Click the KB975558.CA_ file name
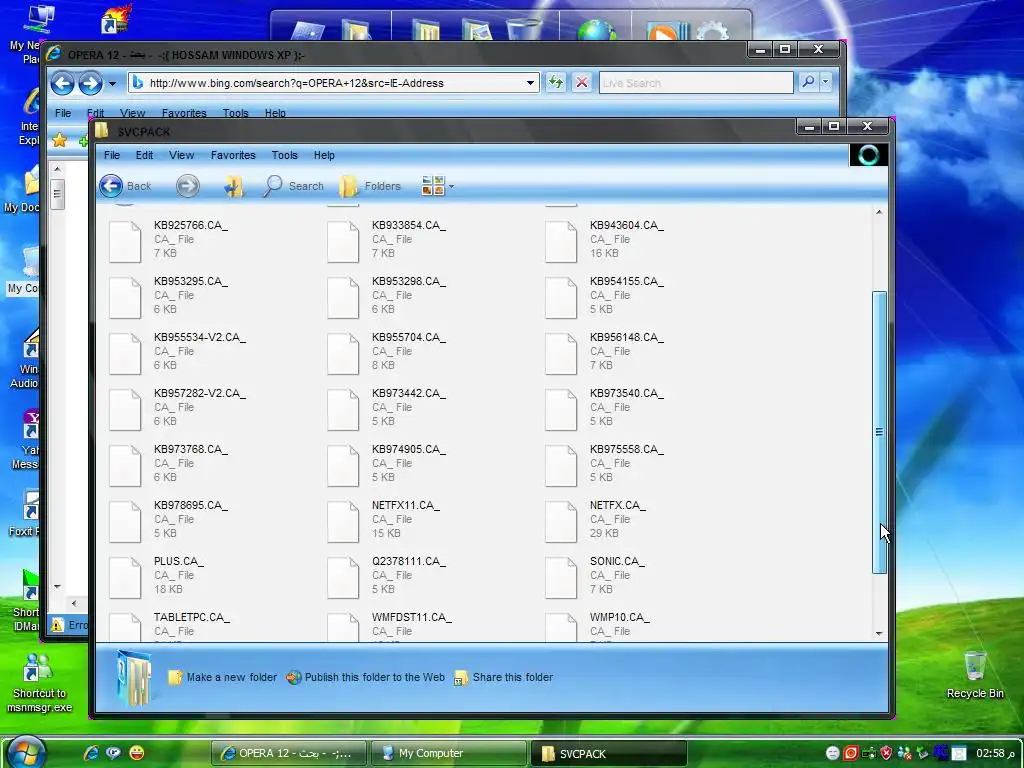Screen dimensions: 1024x768 [x=627, y=450]
